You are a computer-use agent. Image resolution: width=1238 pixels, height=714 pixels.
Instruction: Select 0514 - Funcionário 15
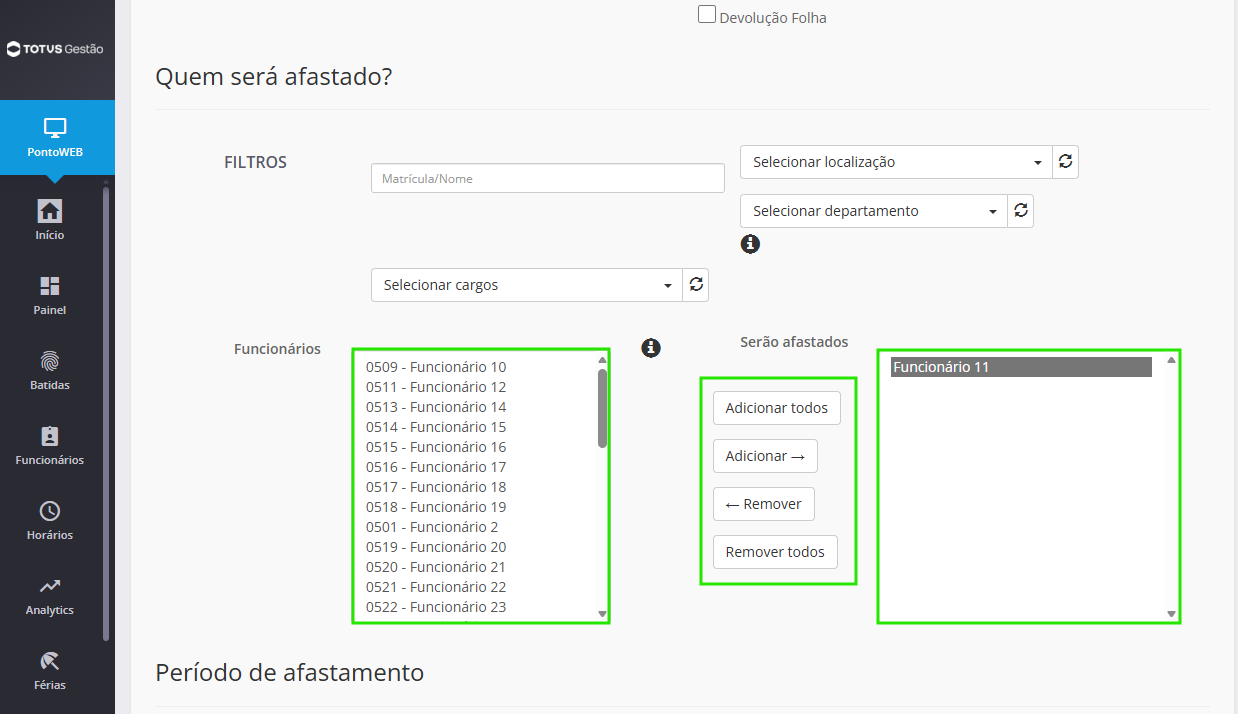[436, 427]
